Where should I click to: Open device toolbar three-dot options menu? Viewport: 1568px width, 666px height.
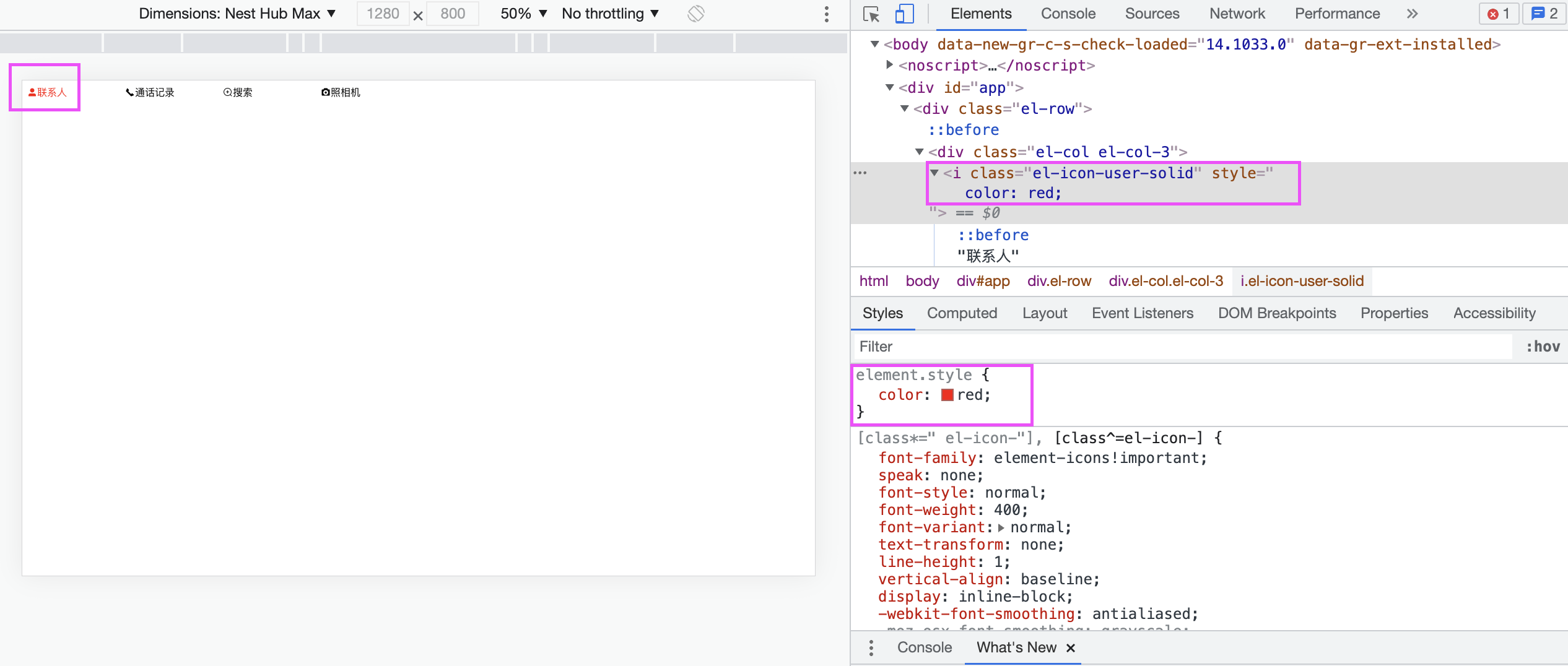826,14
